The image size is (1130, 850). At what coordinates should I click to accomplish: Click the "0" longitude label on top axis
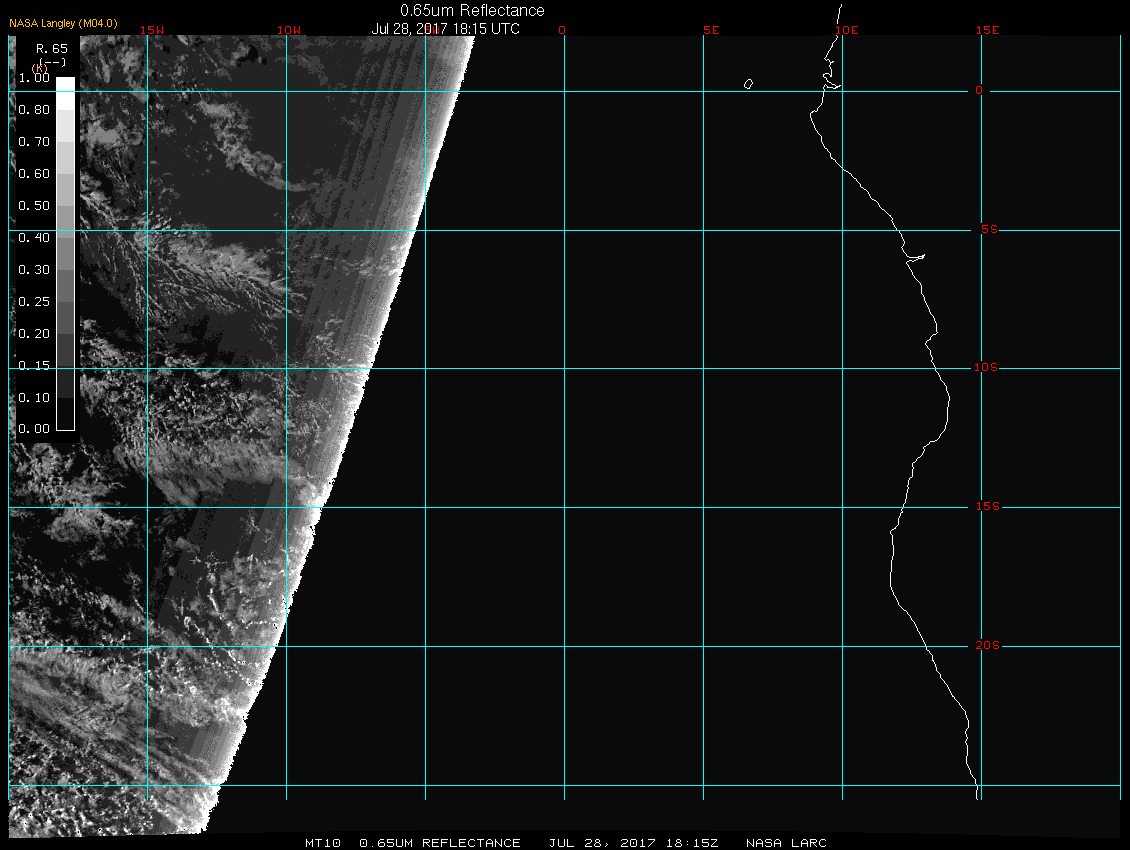[562, 30]
